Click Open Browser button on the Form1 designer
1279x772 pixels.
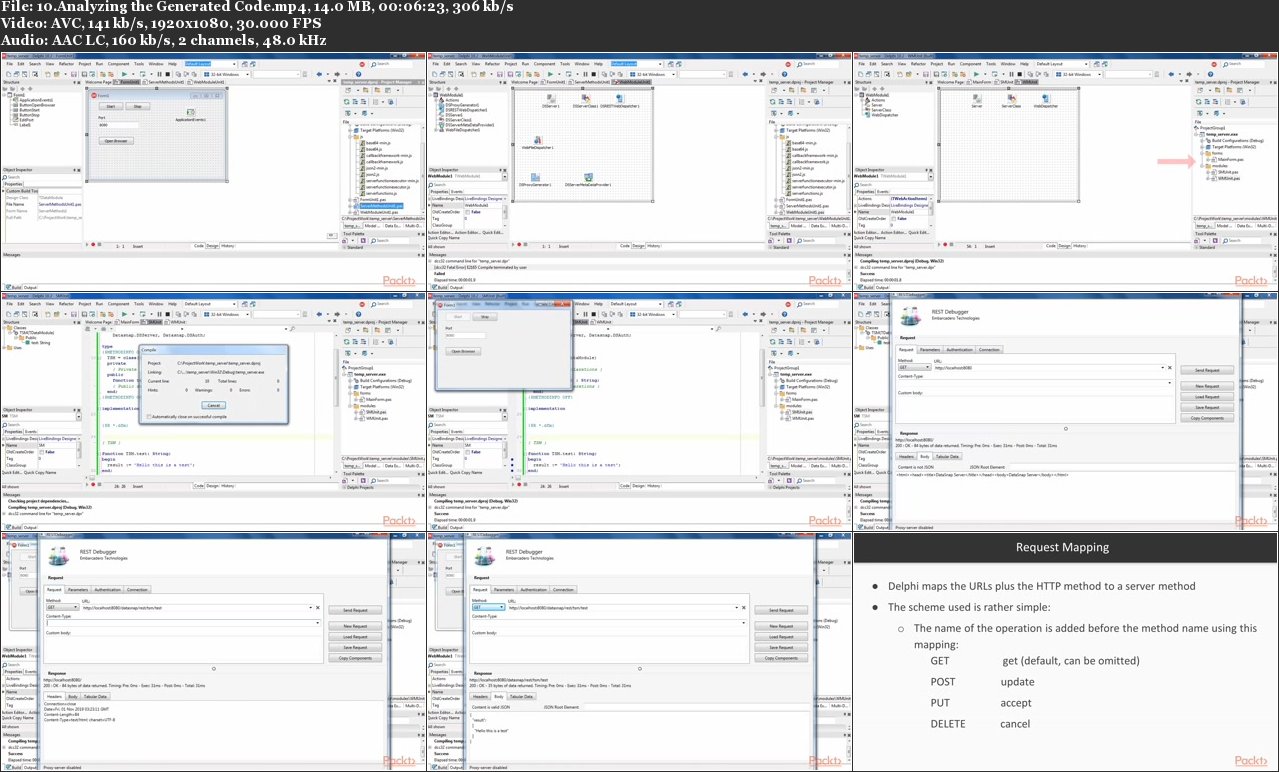(x=116, y=141)
